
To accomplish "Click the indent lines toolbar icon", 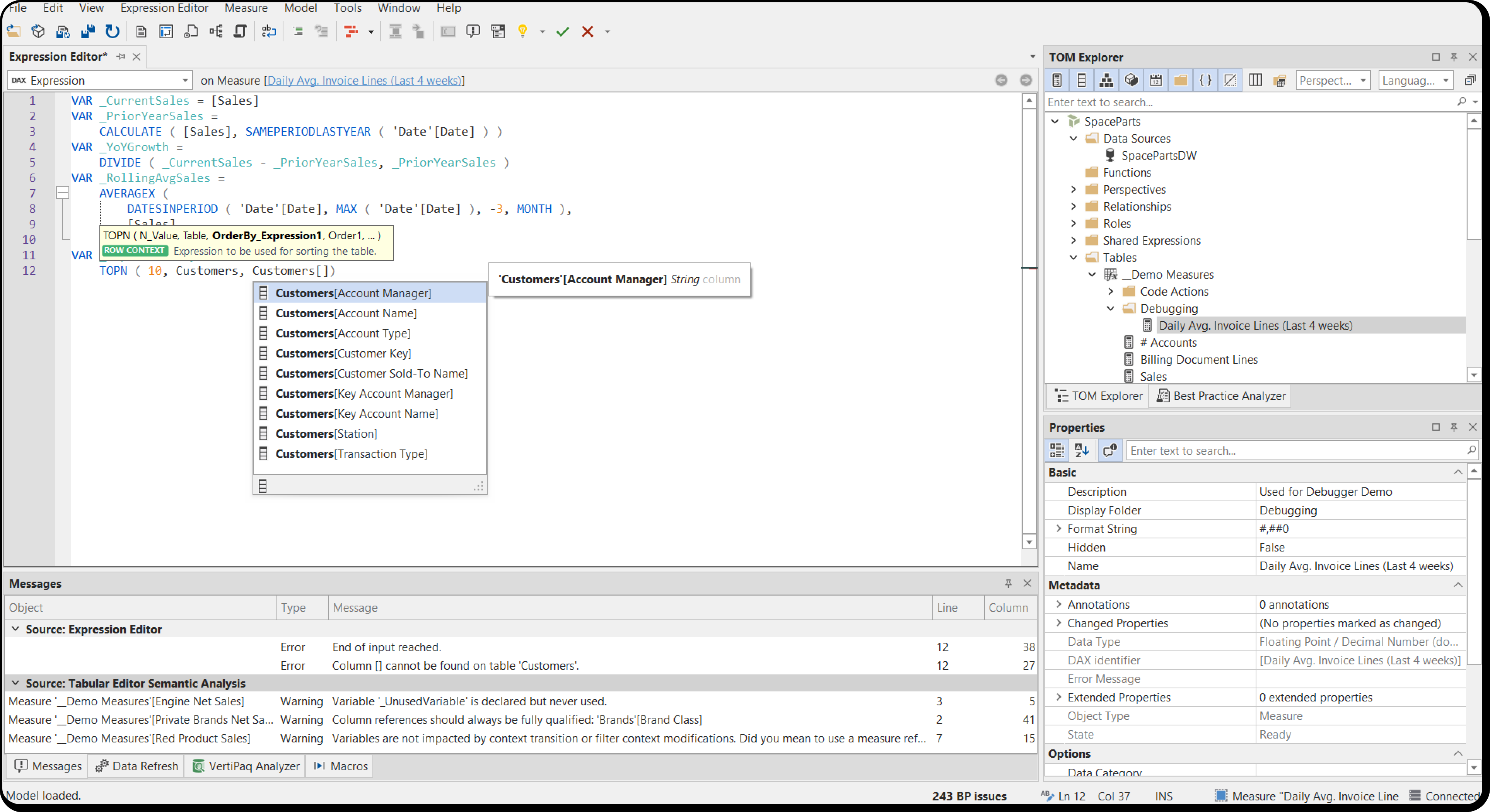I will [x=297, y=32].
